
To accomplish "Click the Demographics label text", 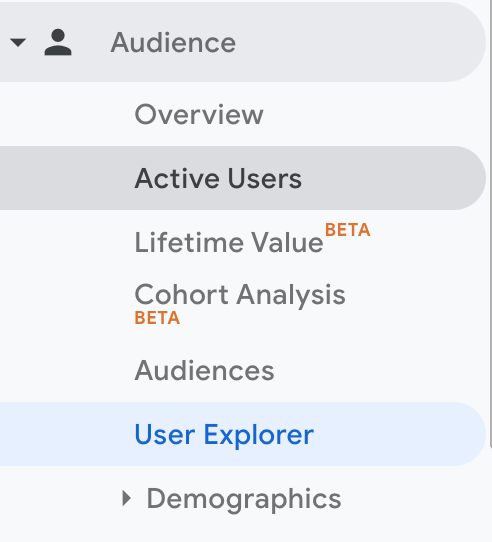I will coord(244,498).
